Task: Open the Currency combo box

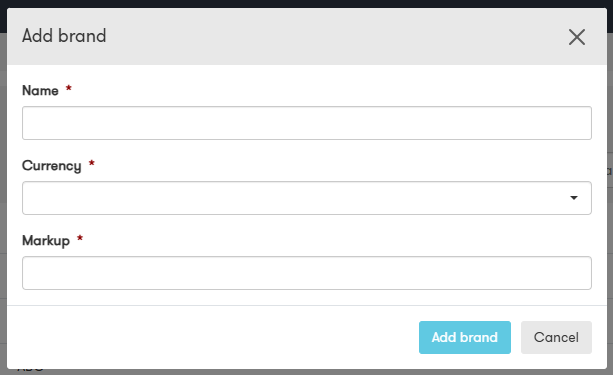Action: pos(307,198)
